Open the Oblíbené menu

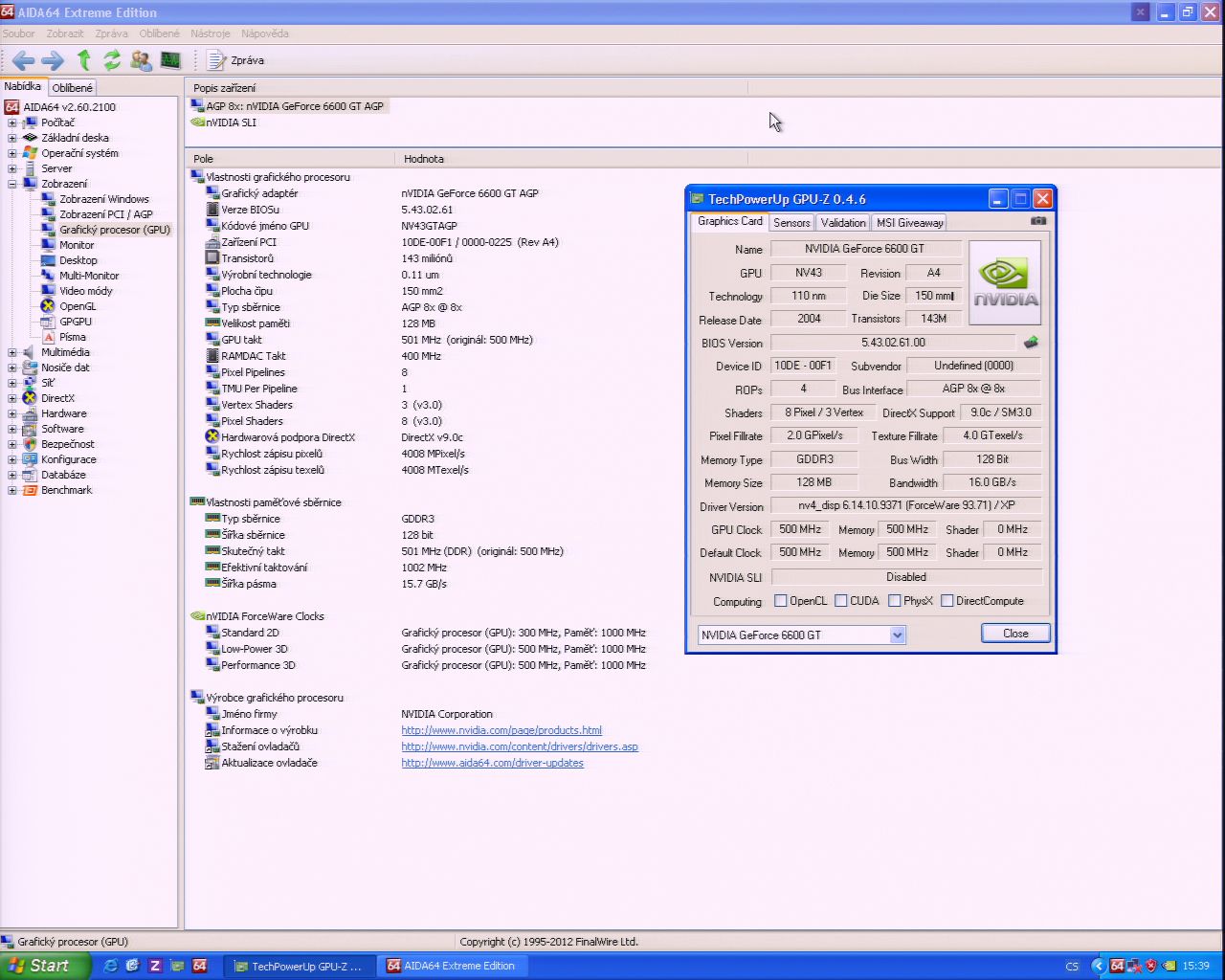click(159, 33)
